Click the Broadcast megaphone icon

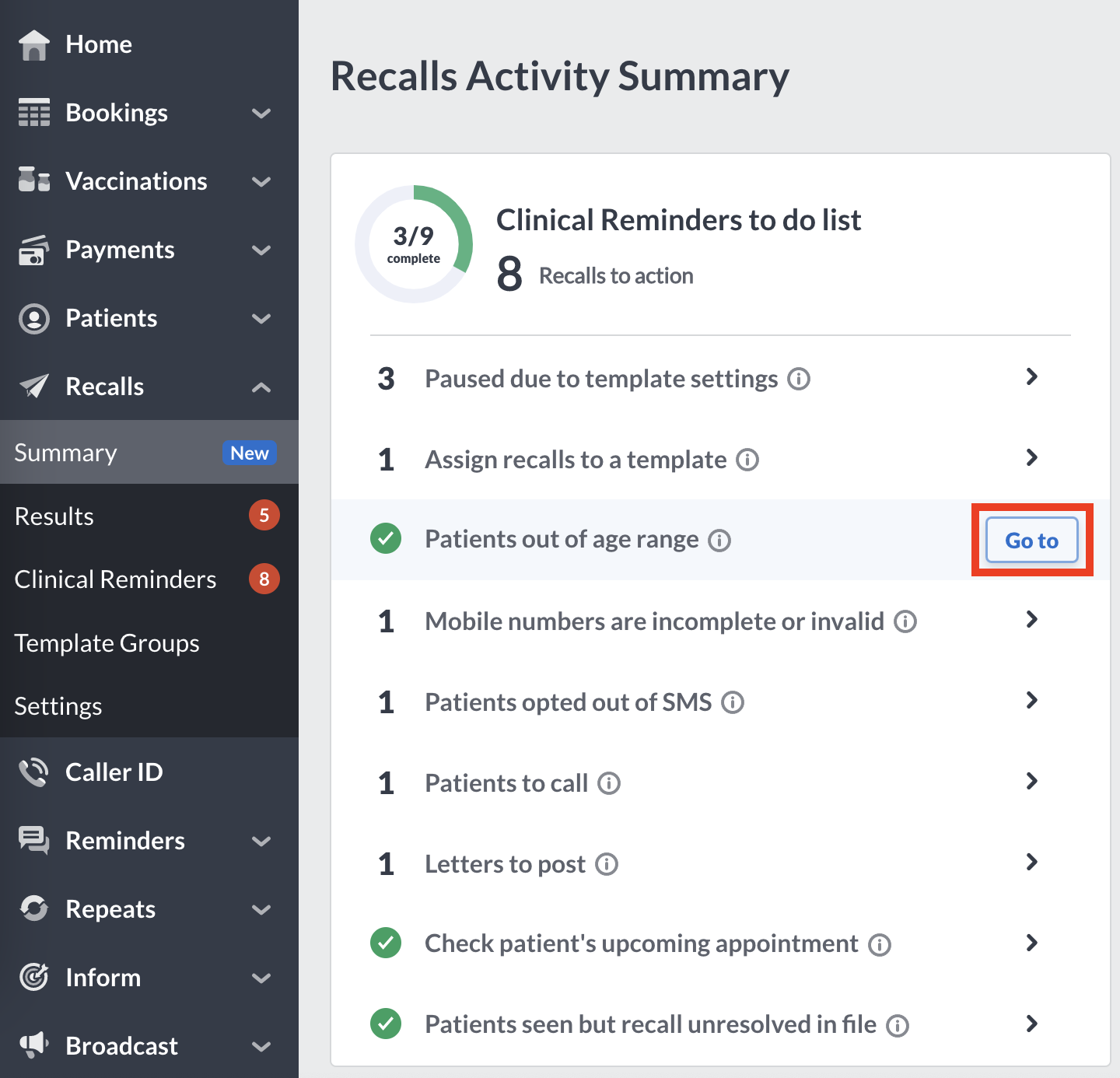[33, 1045]
